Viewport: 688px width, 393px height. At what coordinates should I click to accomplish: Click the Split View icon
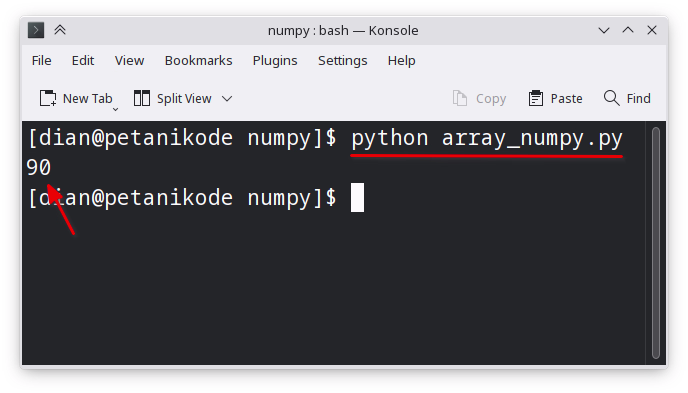coord(142,98)
